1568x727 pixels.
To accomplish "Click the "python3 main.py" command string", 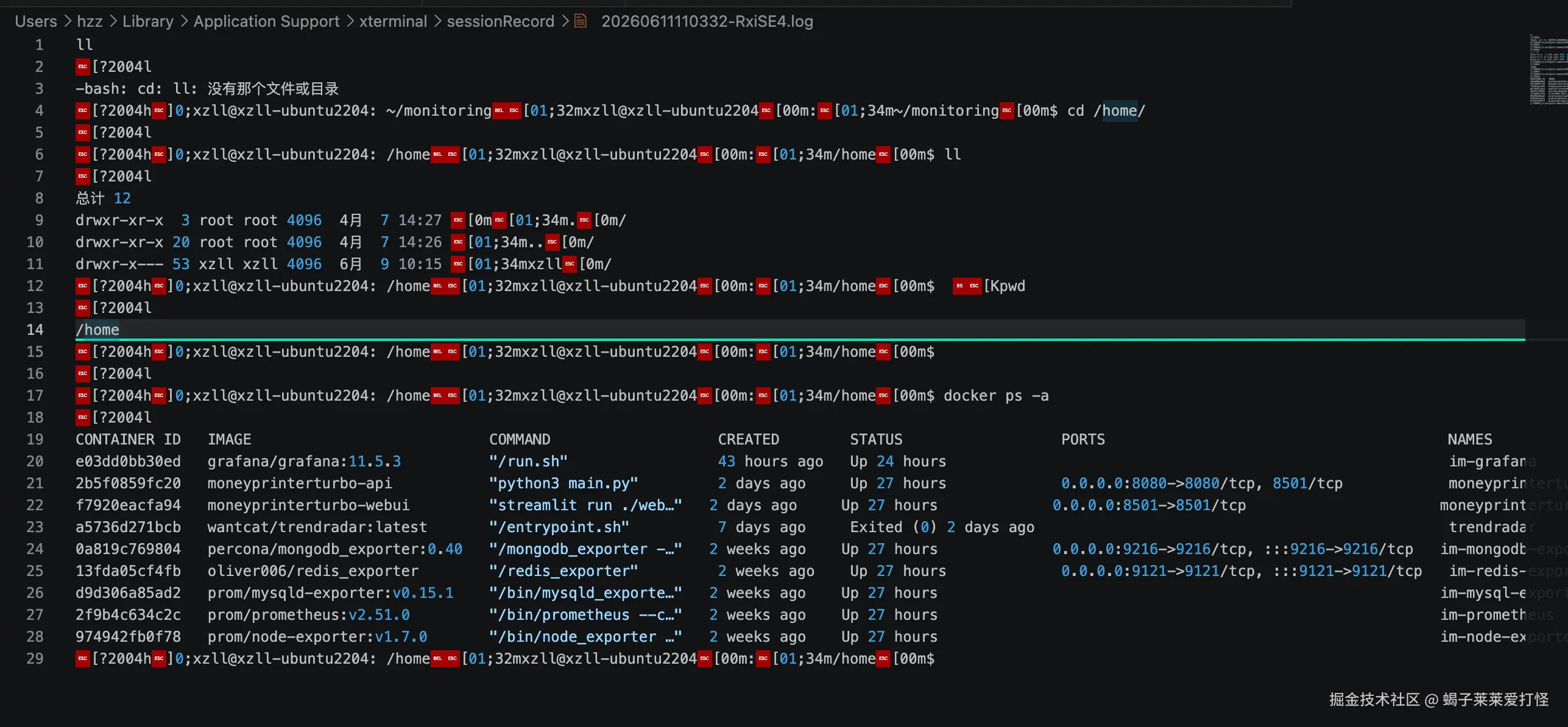I will click(x=564, y=483).
